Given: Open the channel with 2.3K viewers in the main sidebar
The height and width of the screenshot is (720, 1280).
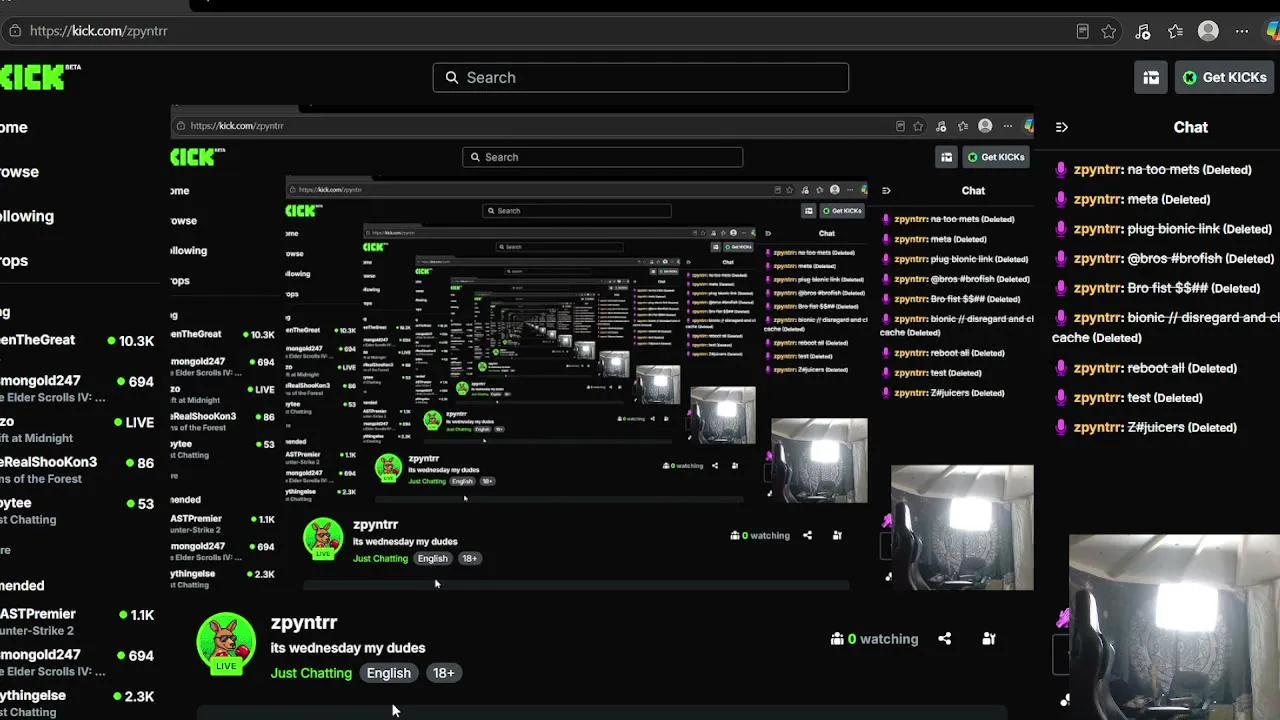Looking at the screenshot, I should pos(77,703).
